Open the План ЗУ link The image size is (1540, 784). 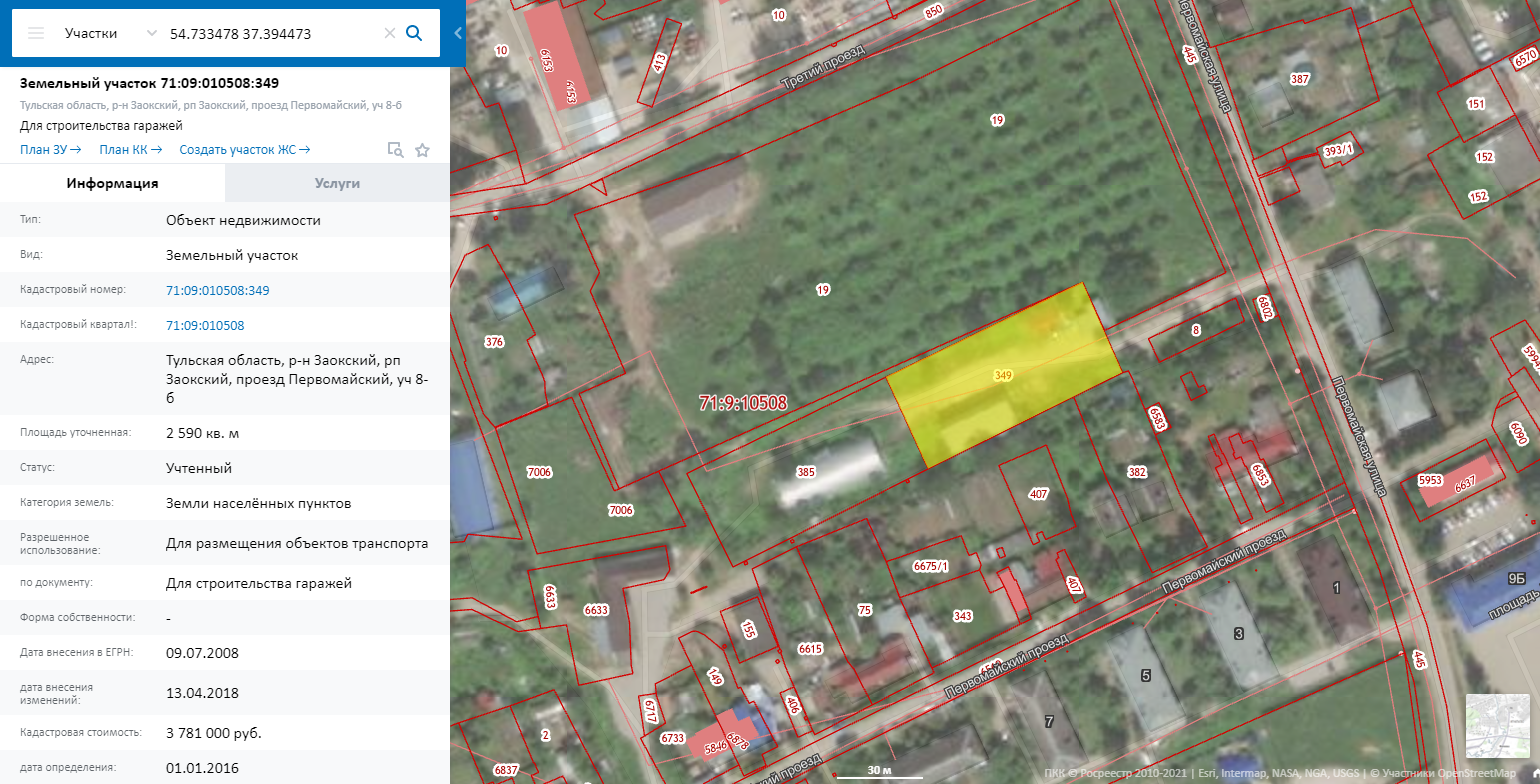click(x=54, y=150)
